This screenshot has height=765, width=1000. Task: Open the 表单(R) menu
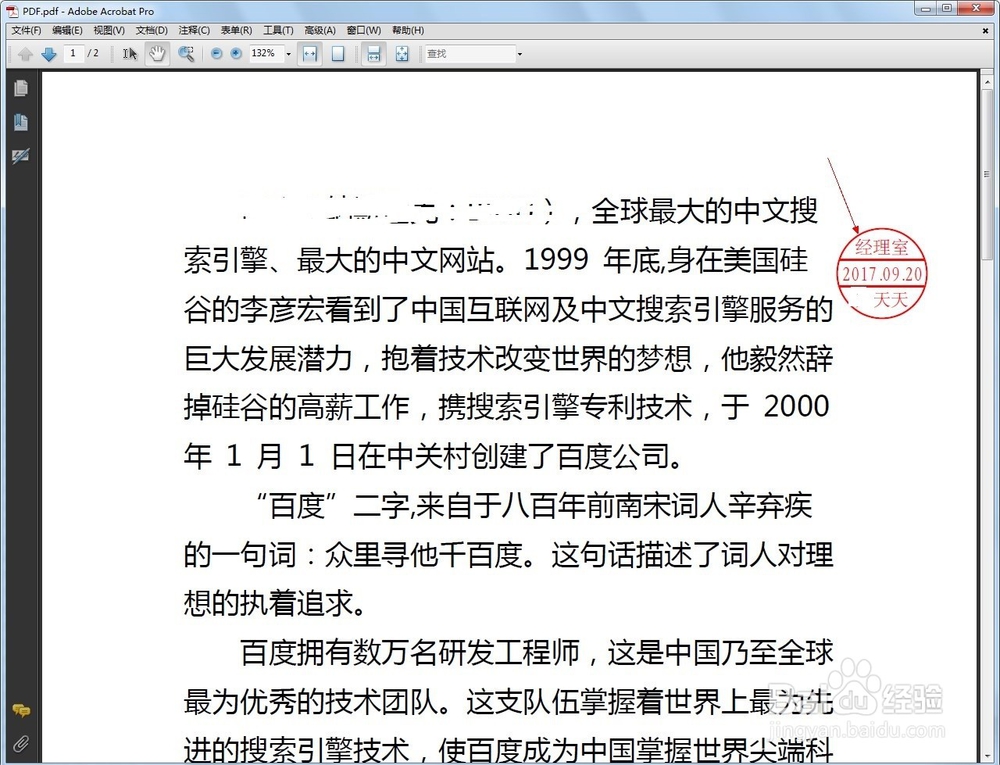click(236, 30)
